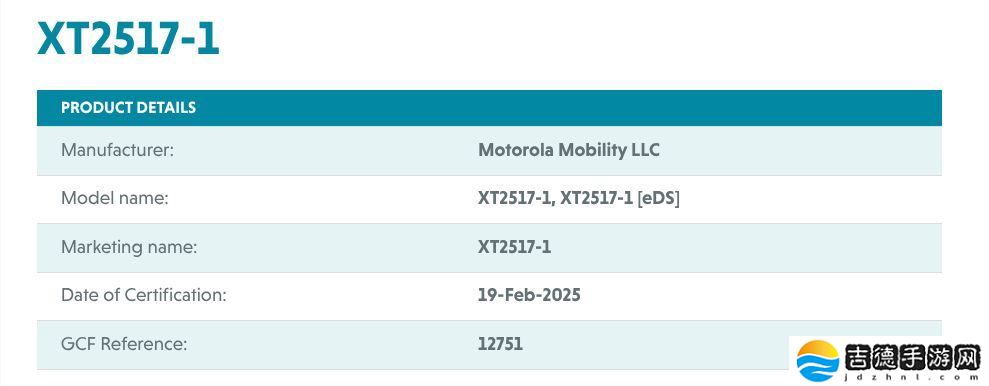Select the Date of Certification label
989x386 pixels.
[143, 295]
